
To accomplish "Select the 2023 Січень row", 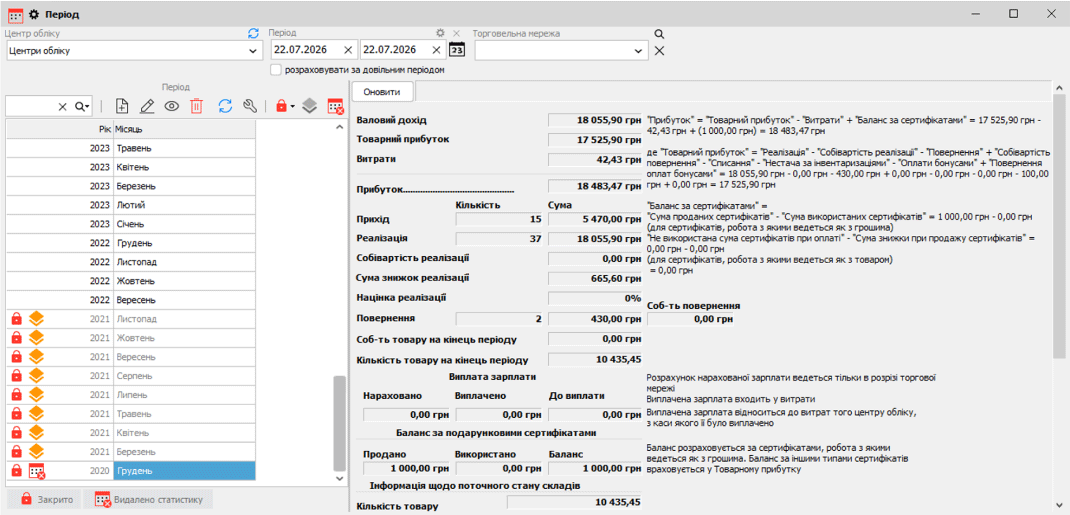I will pos(131,224).
